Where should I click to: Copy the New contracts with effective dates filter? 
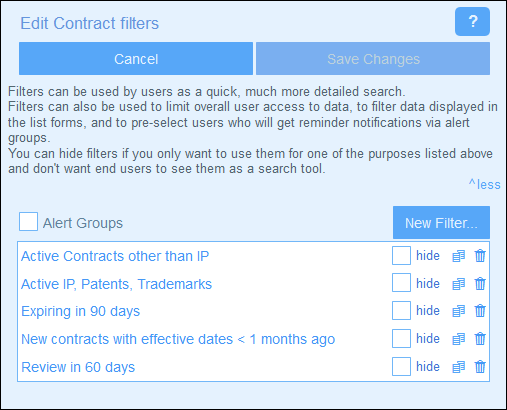tap(458, 339)
